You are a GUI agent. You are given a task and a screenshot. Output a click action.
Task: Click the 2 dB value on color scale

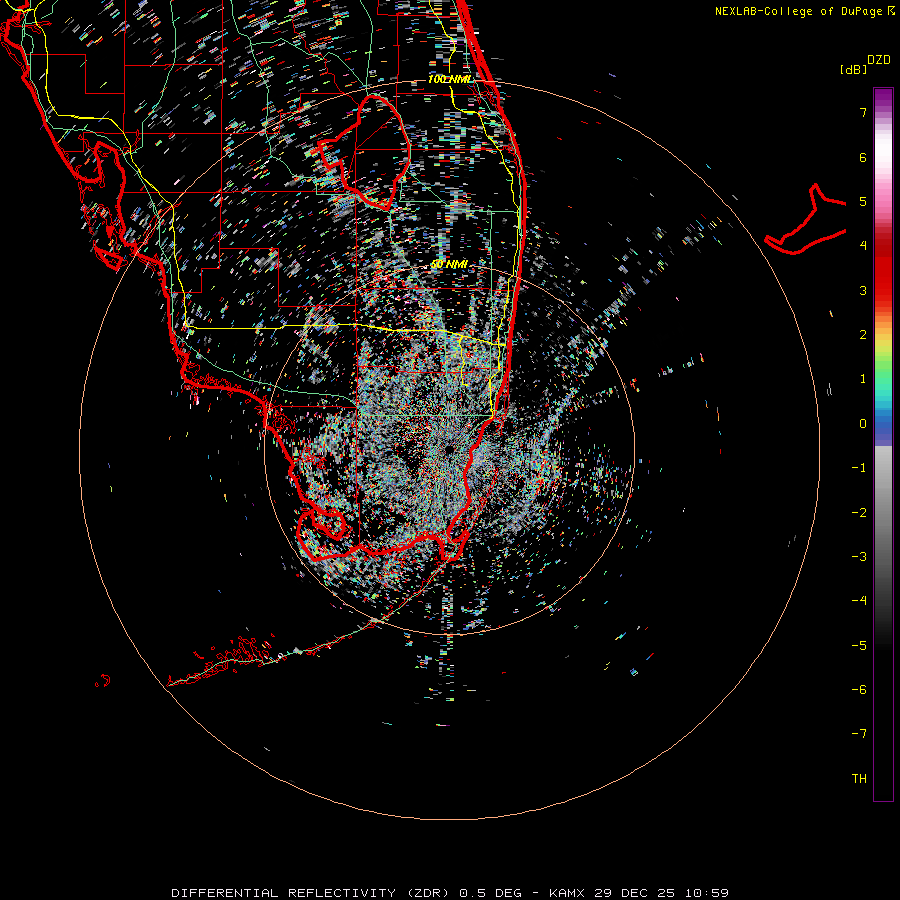point(863,335)
